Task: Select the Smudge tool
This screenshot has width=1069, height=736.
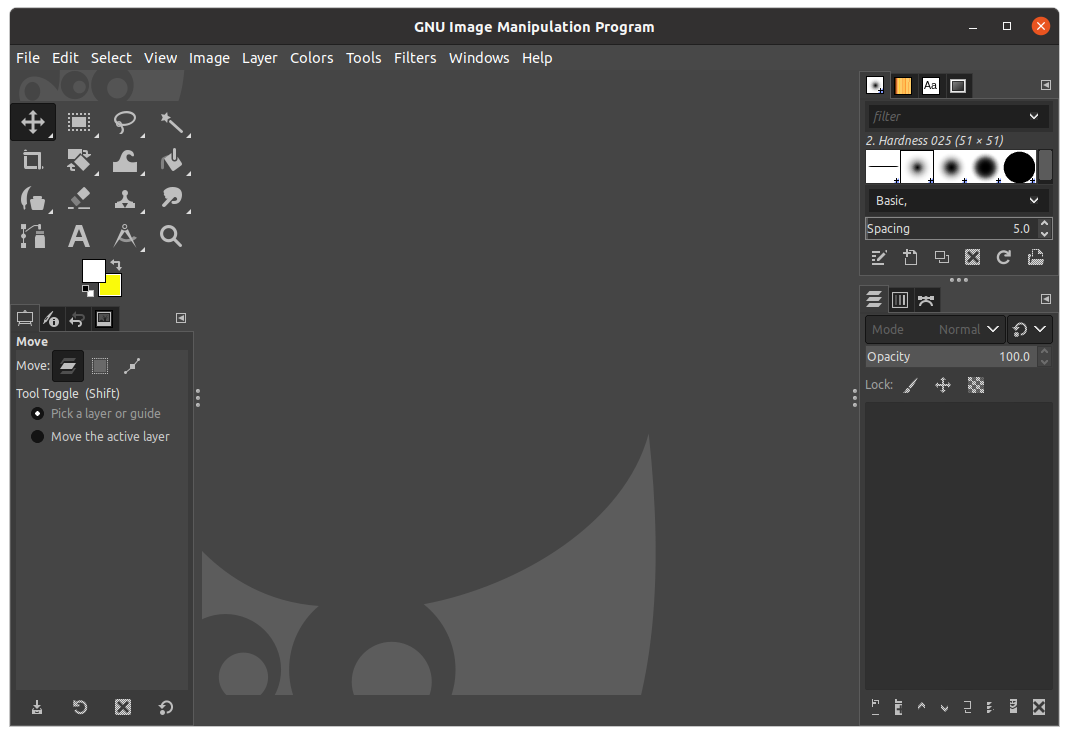Action: [x=171, y=199]
